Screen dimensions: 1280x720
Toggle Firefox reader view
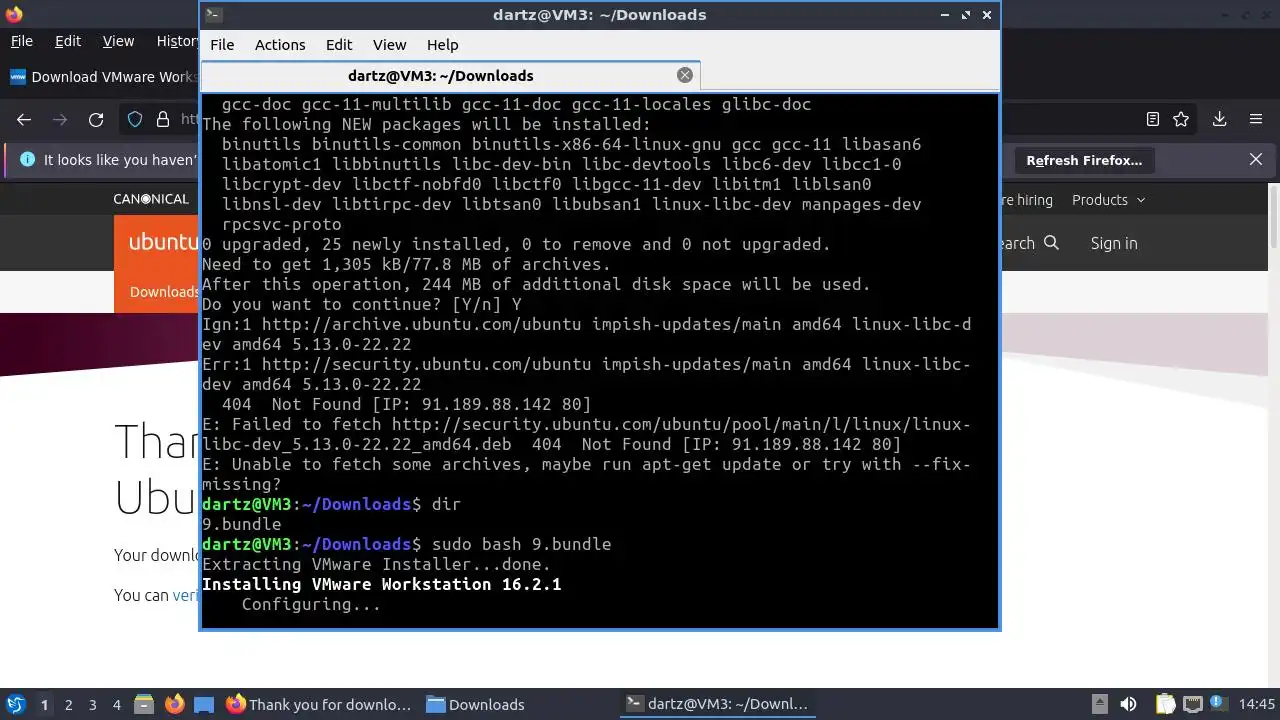pyautogui.click(x=1153, y=119)
